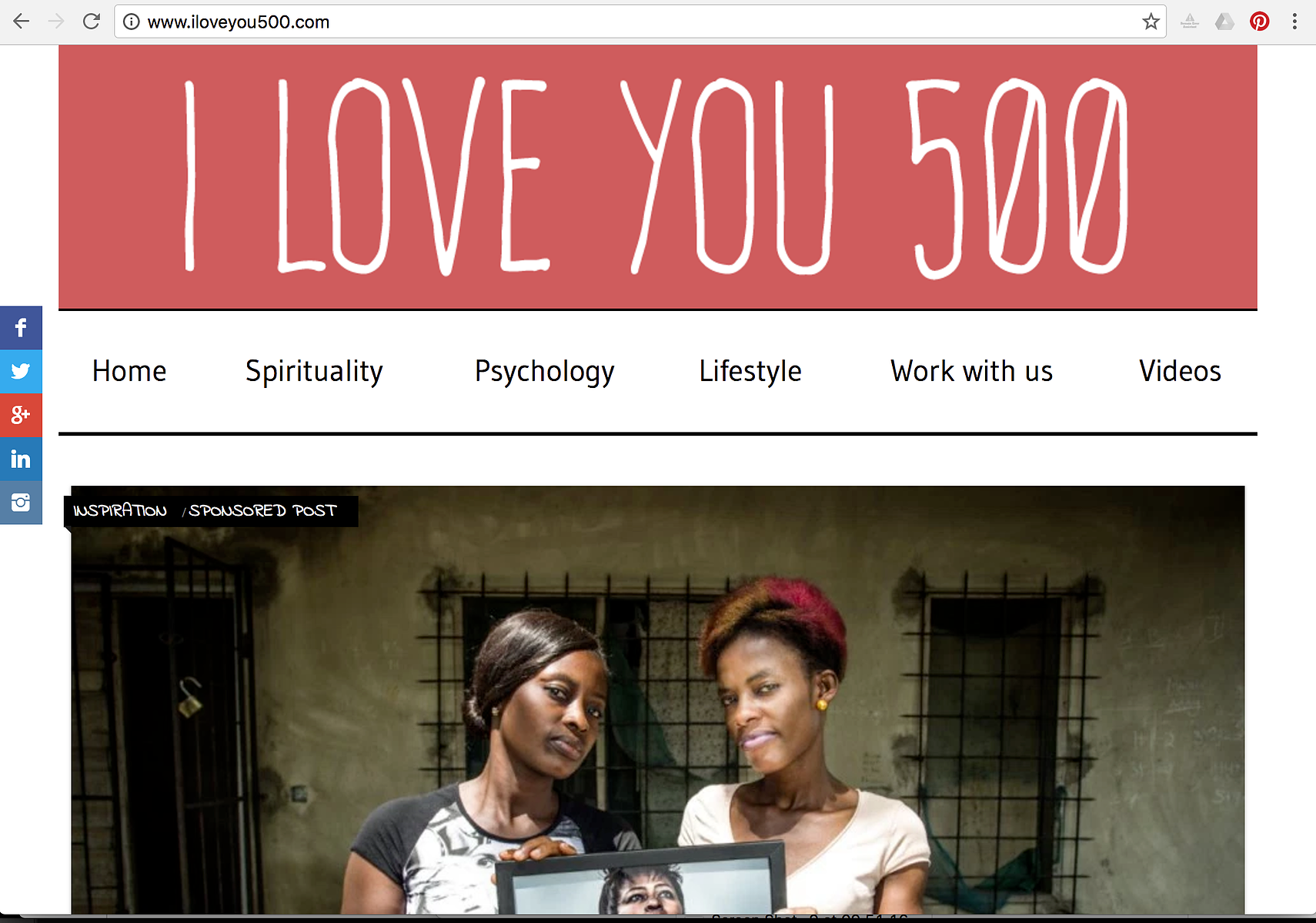
Task: Open the Instagram sidebar icon
Action: pos(21,503)
